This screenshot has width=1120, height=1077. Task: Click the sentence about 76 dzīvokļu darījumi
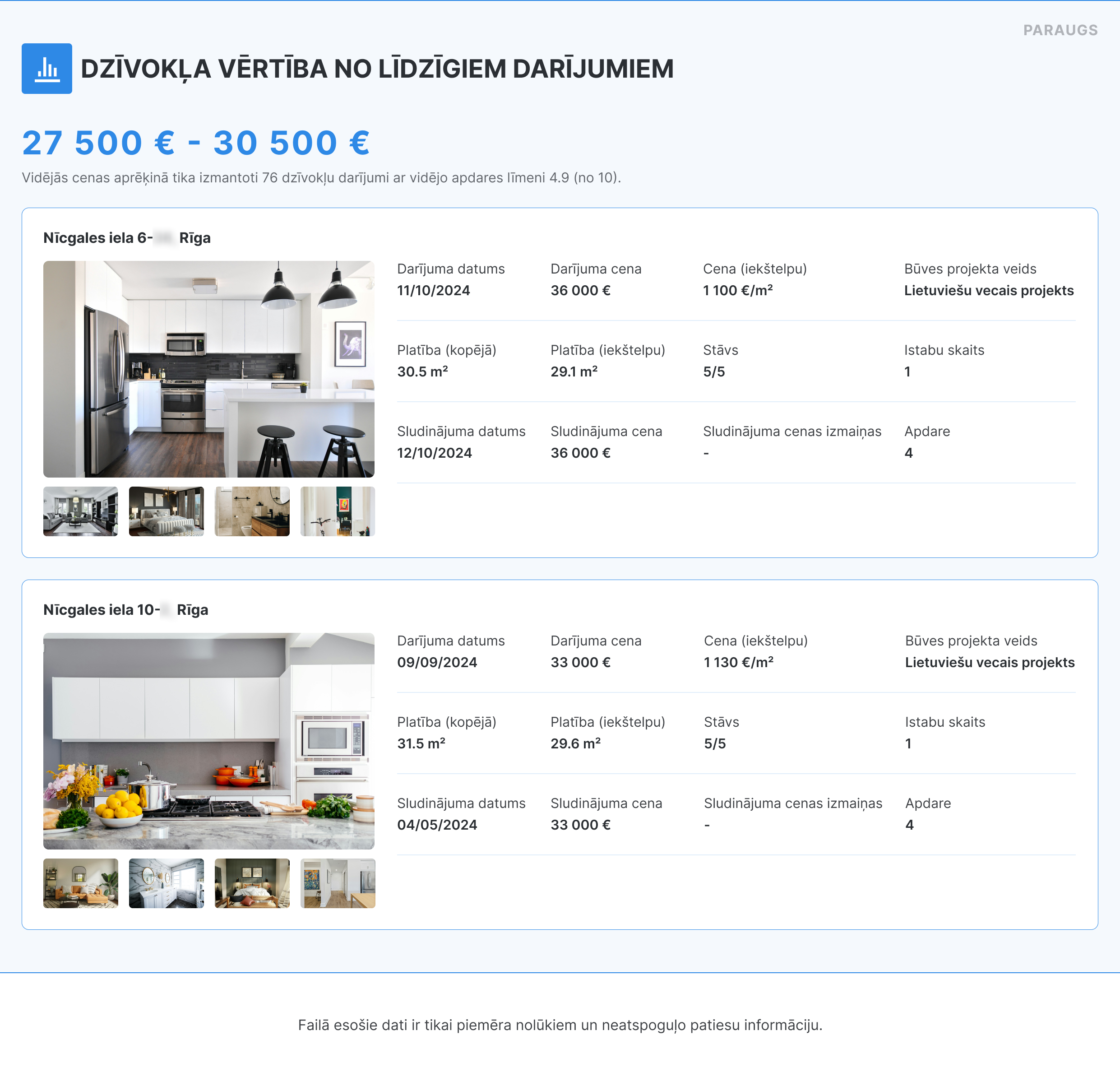pyautogui.click(x=321, y=178)
